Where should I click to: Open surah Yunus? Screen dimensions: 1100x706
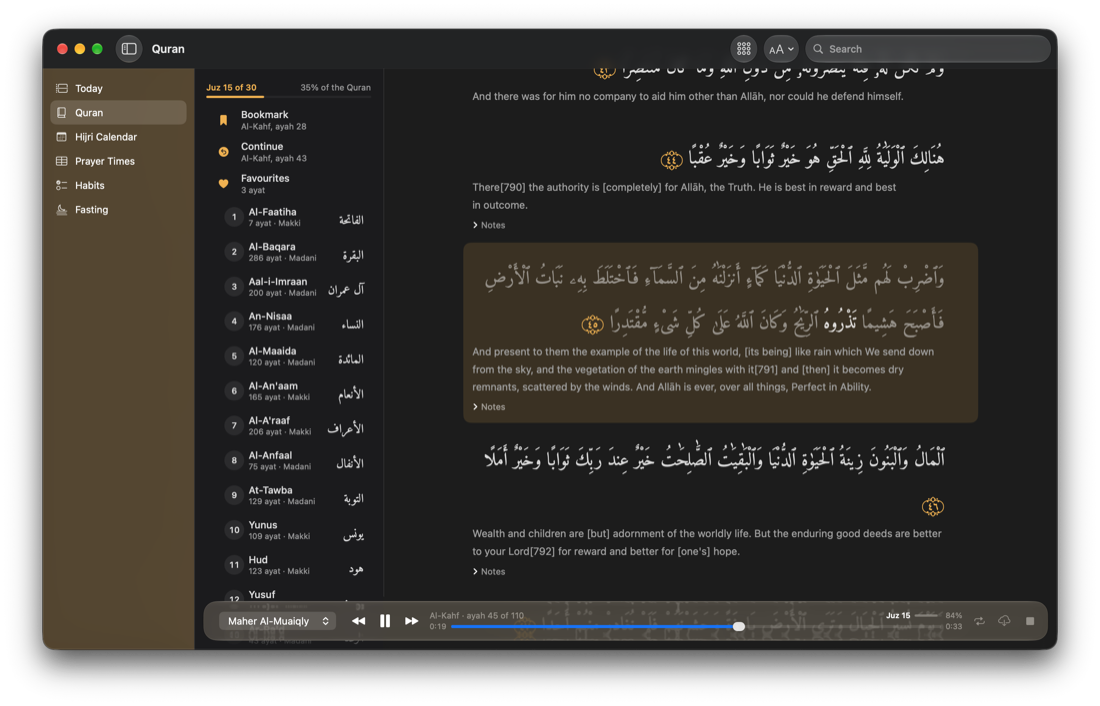tap(293, 530)
